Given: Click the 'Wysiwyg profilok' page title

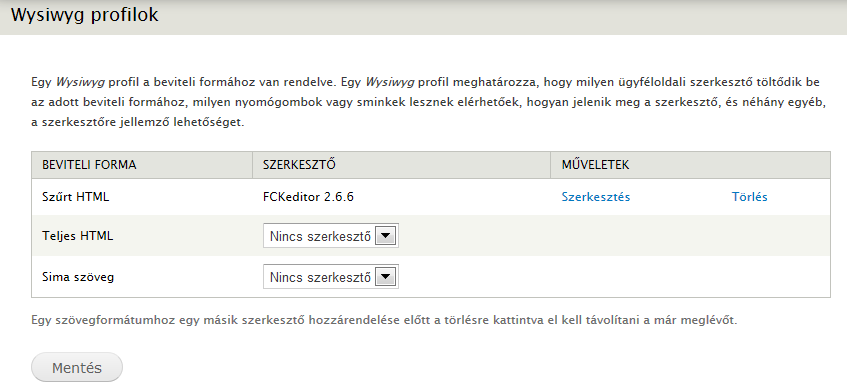Looking at the screenshot, I should (x=85, y=15).
